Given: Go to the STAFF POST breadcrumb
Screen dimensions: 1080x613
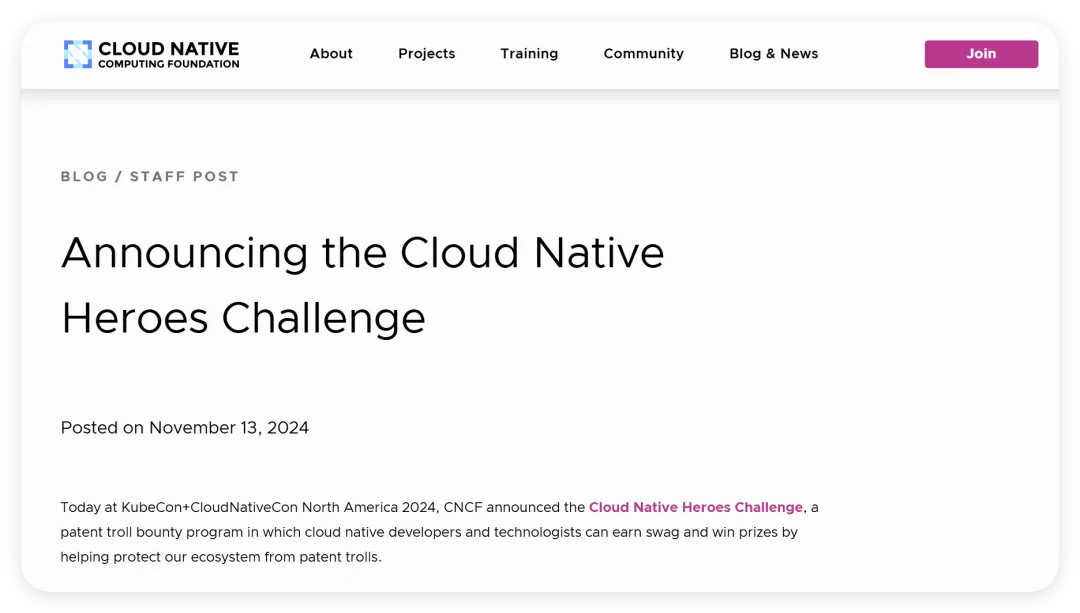Looking at the screenshot, I should (x=184, y=176).
